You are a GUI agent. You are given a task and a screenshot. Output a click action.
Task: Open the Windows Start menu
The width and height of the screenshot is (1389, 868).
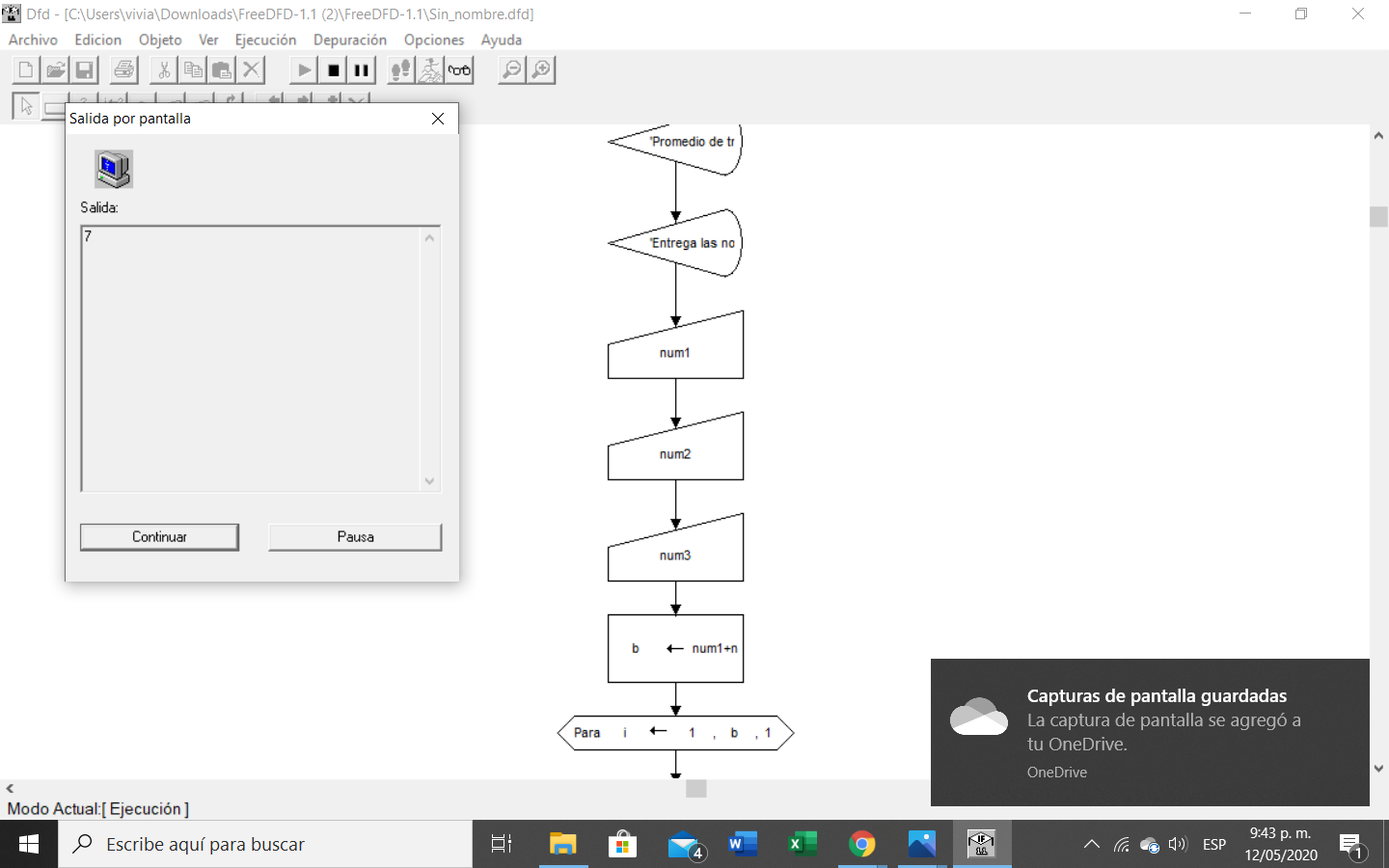[29, 844]
